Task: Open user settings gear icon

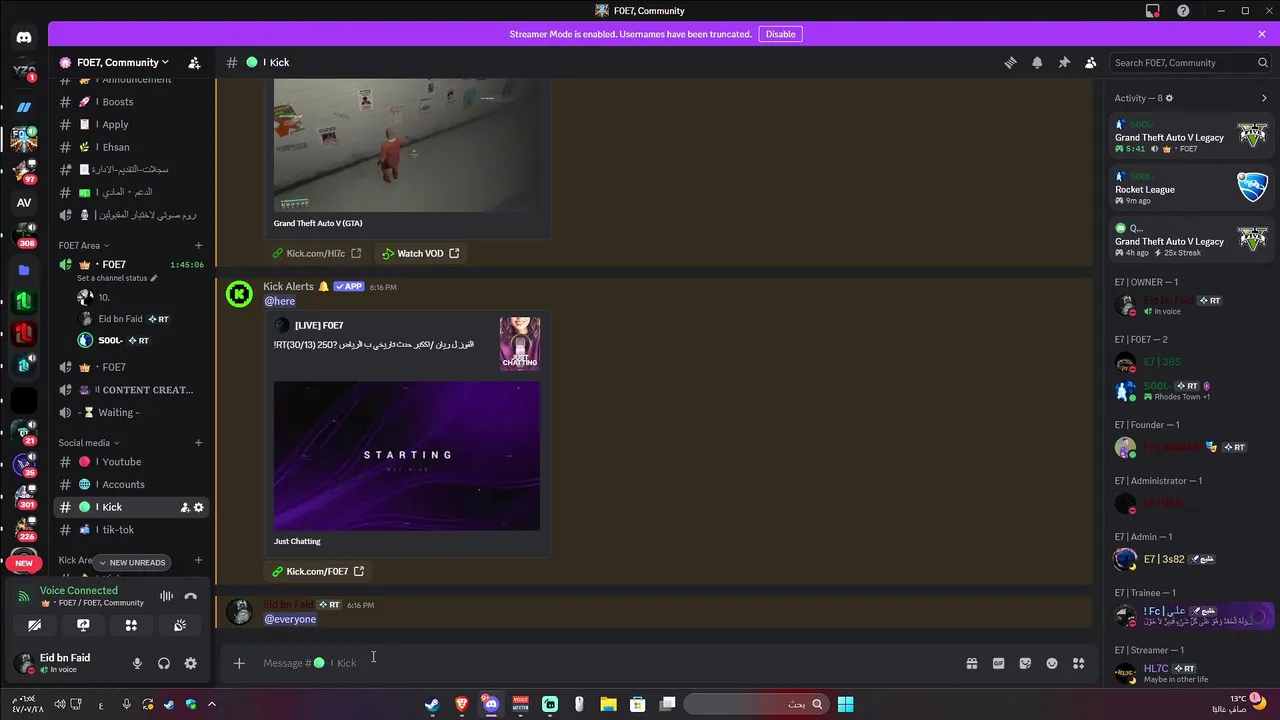Action: click(190, 663)
